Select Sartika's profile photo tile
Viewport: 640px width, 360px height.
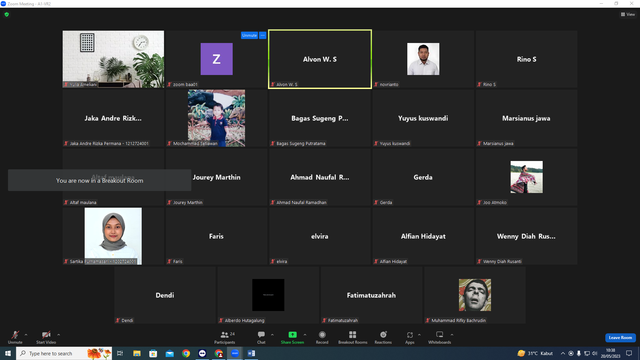113,236
